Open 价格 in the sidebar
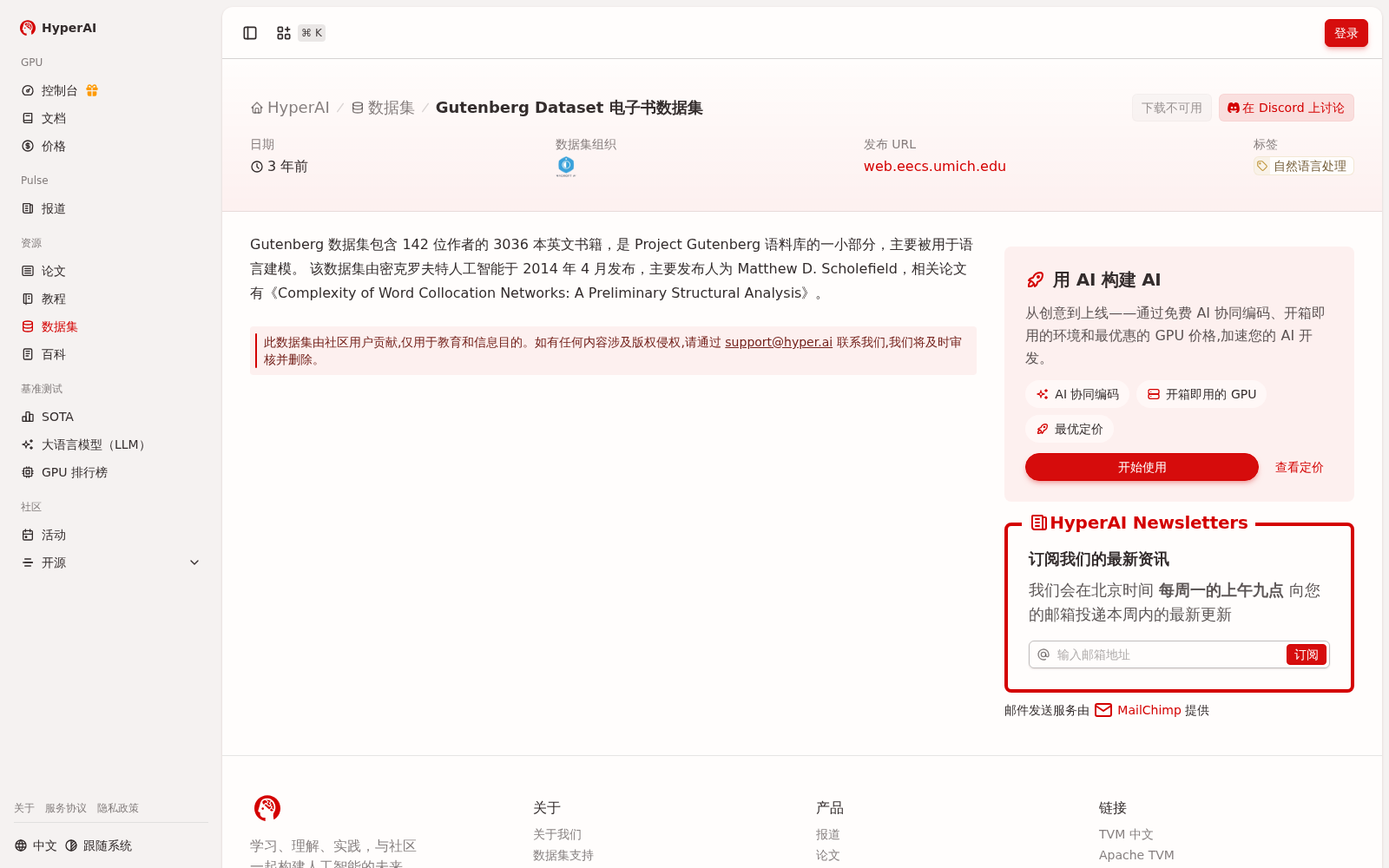This screenshot has height=868, width=1389. [111, 146]
